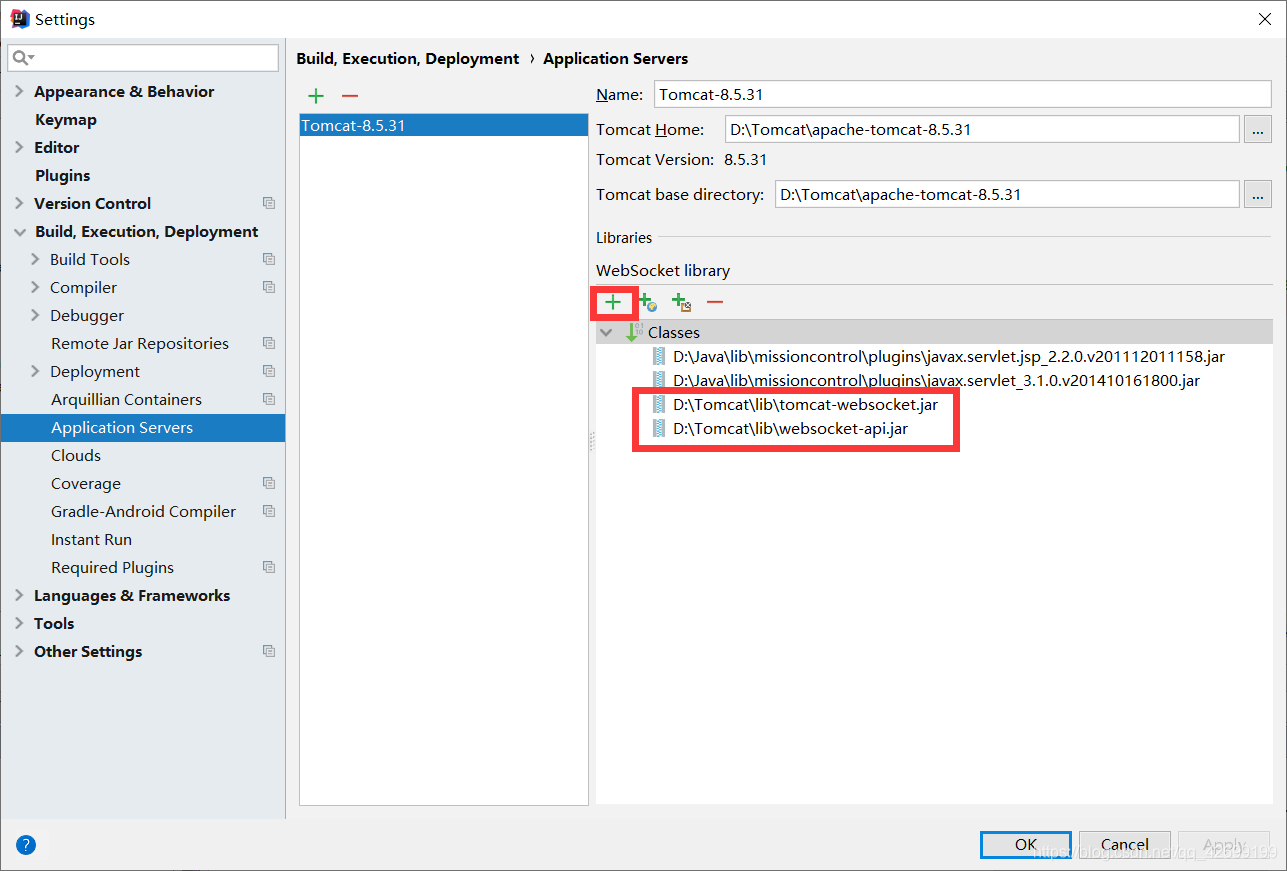This screenshot has height=871, width=1287.
Task: Click project-level icon next to Other Settings
Action: pyautogui.click(x=268, y=651)
